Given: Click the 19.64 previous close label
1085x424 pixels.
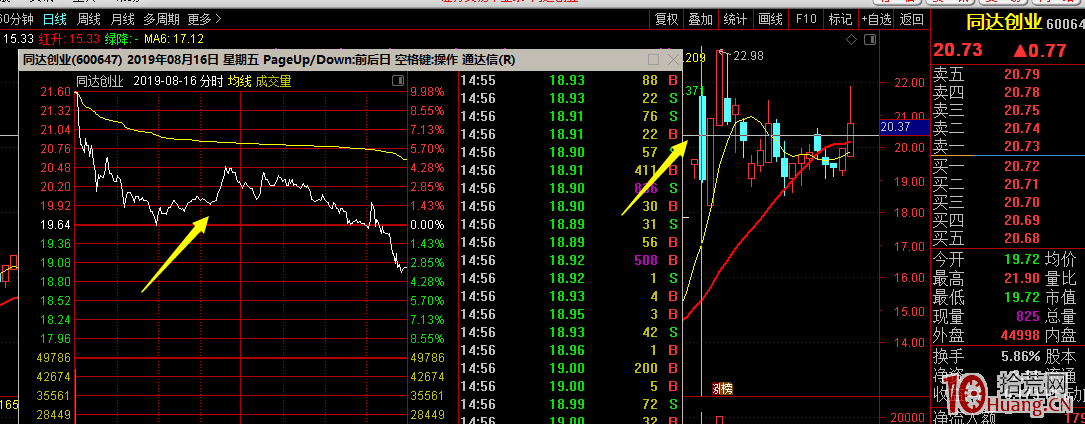Looking at the screenshot, I should 55,225.
